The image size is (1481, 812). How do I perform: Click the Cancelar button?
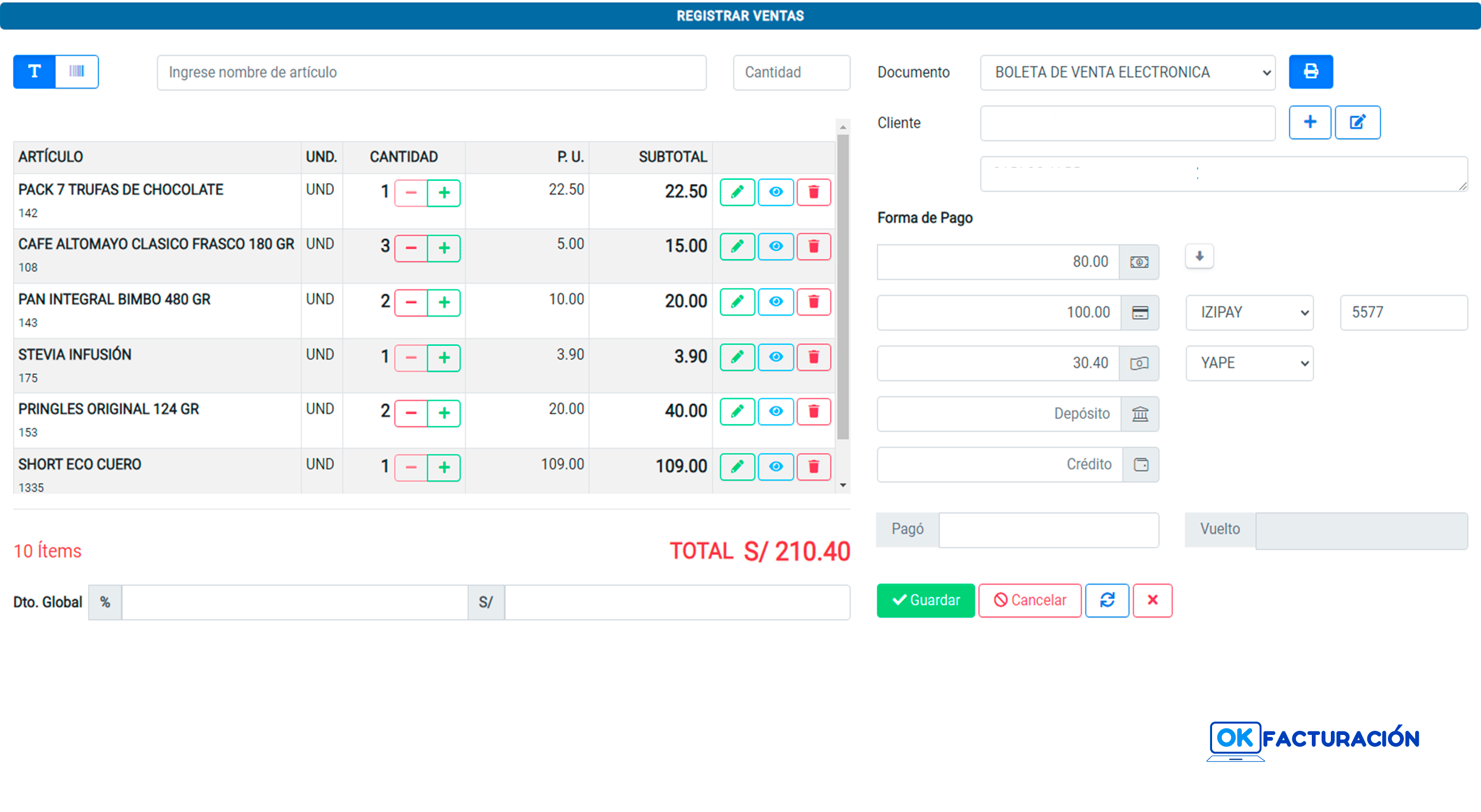point(1029,600)
